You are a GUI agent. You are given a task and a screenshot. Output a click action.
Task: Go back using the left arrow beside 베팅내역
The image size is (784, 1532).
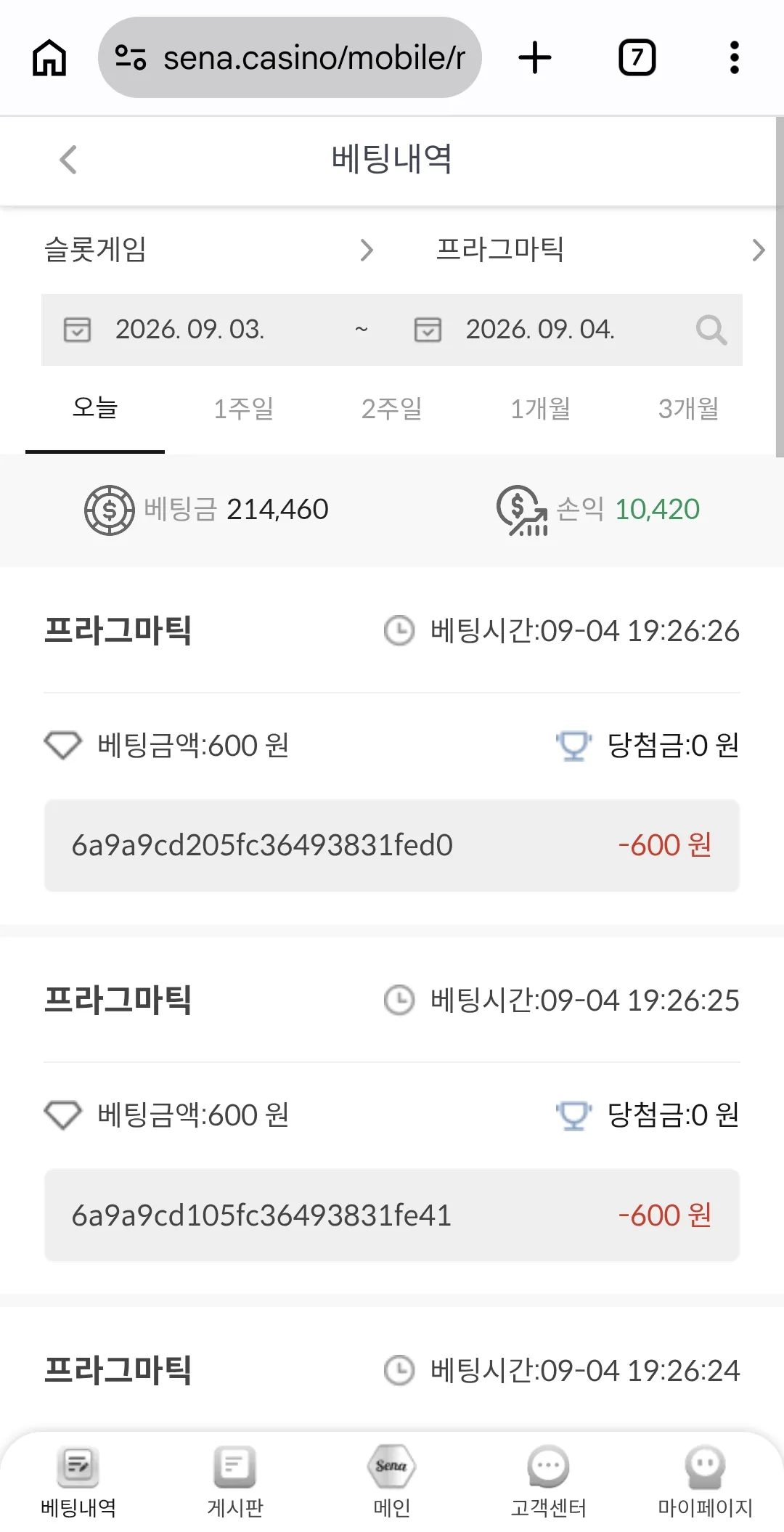pos(68,160)
